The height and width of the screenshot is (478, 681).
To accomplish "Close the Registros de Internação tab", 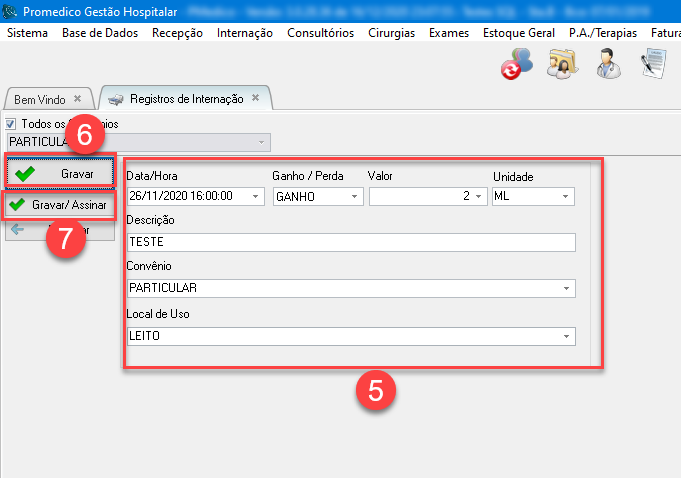I will tap(255, 98).
